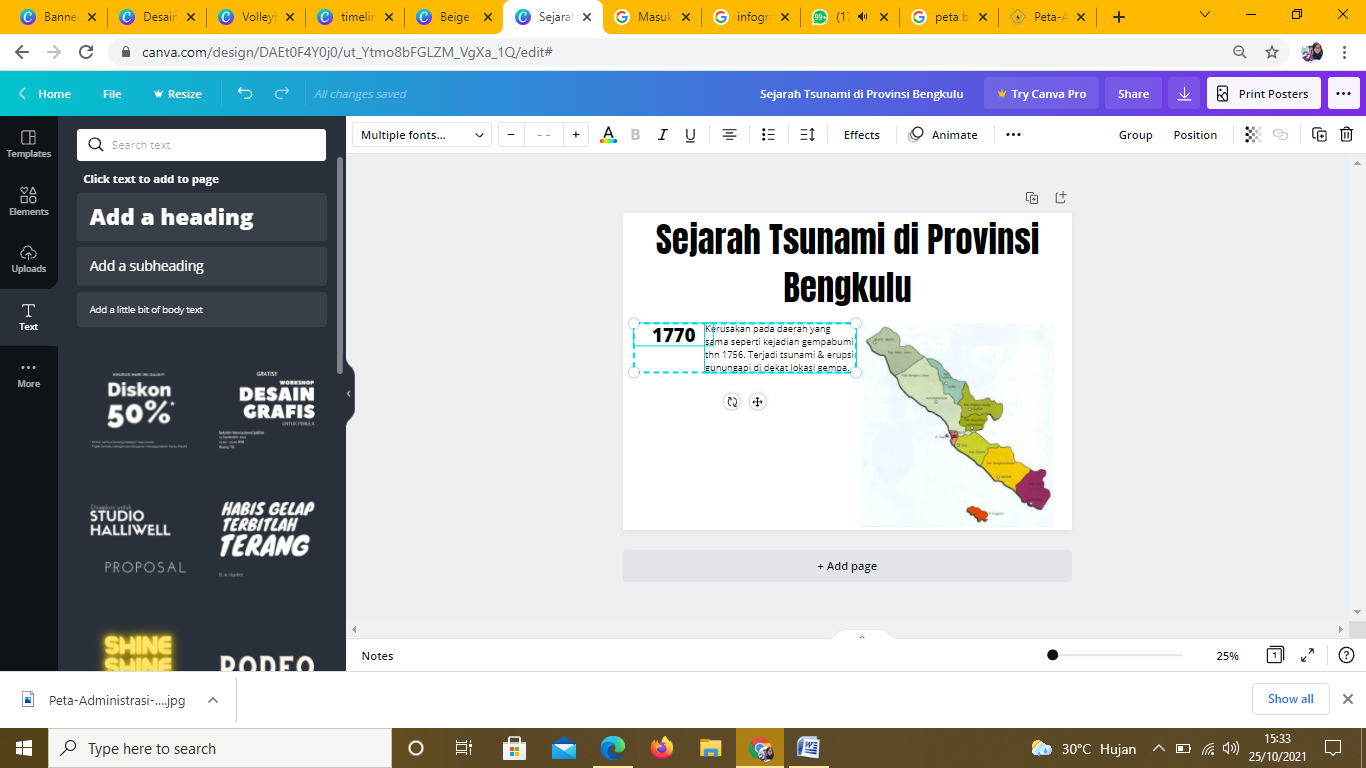Click the text color icon
Screen dimensions: 1366x768
coord(608,135)
